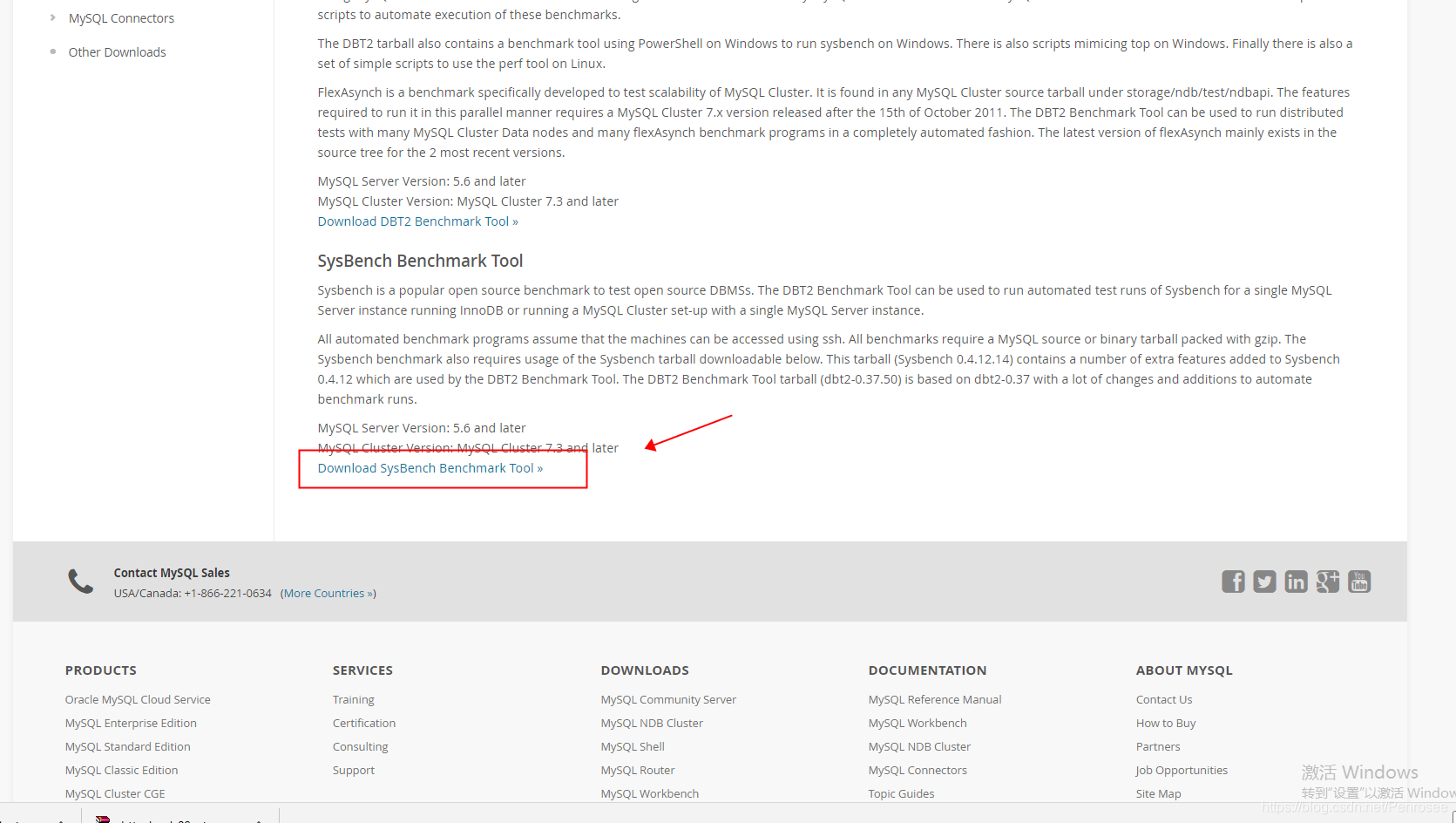Image resolution: width=1456 pixels, height=823 pixels.
Task: Open the MySQL LinkedIn icon
Action: click(x=1296, y=582)
